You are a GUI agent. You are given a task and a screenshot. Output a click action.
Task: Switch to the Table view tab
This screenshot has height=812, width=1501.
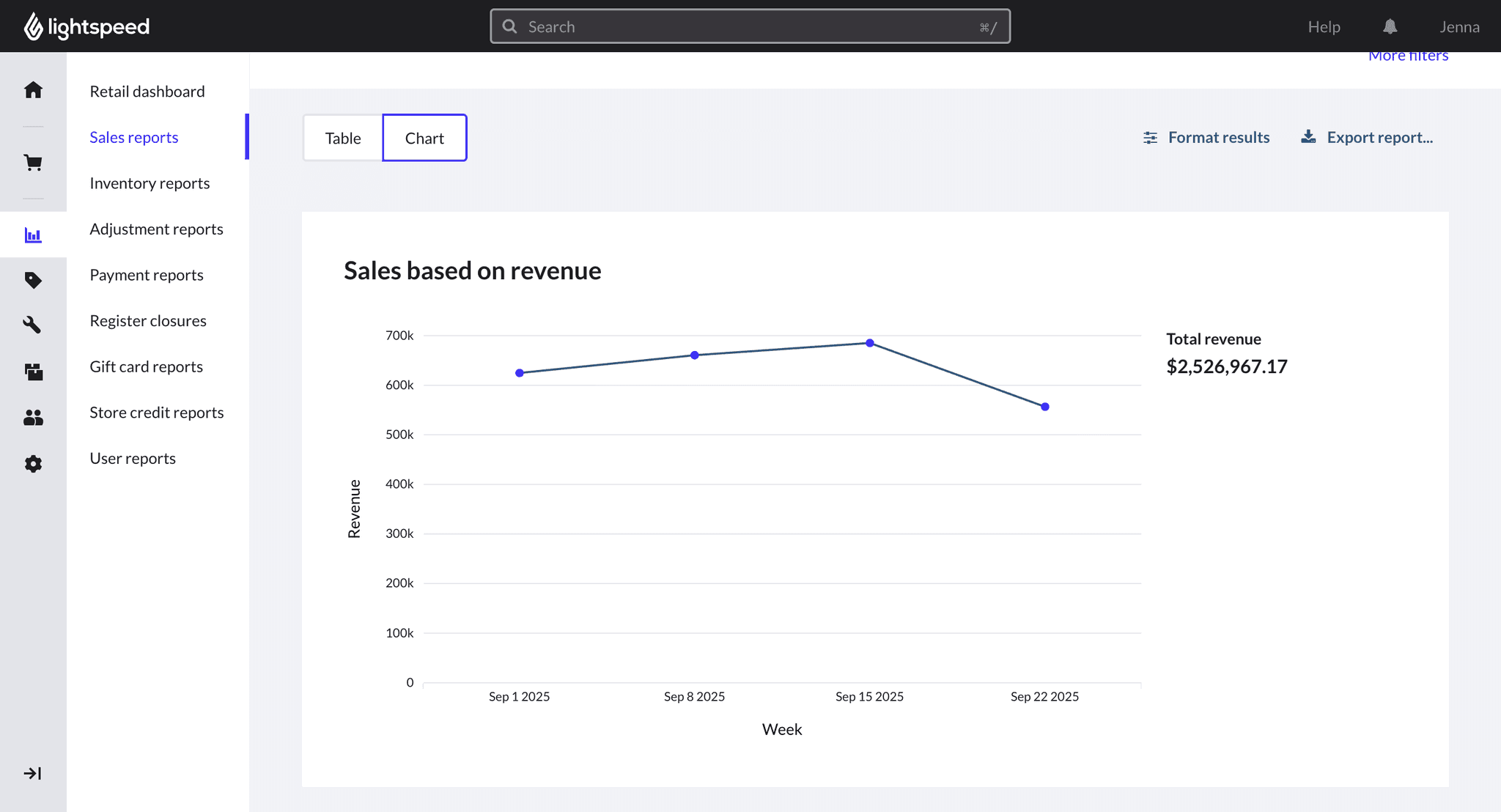343,138
